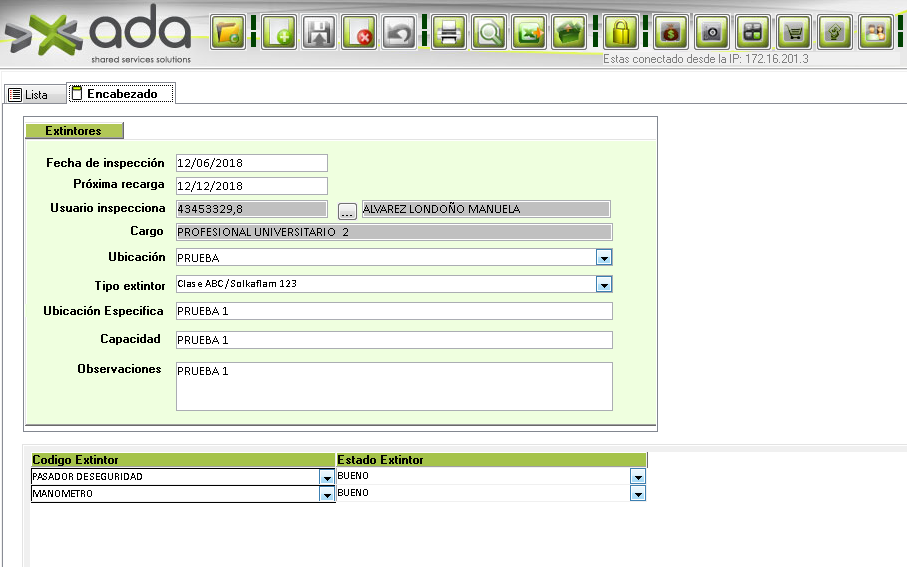This screenshot has height=567, width=907.
Task: Click the open folder toolbar icon
Action: tap(228, 33)
